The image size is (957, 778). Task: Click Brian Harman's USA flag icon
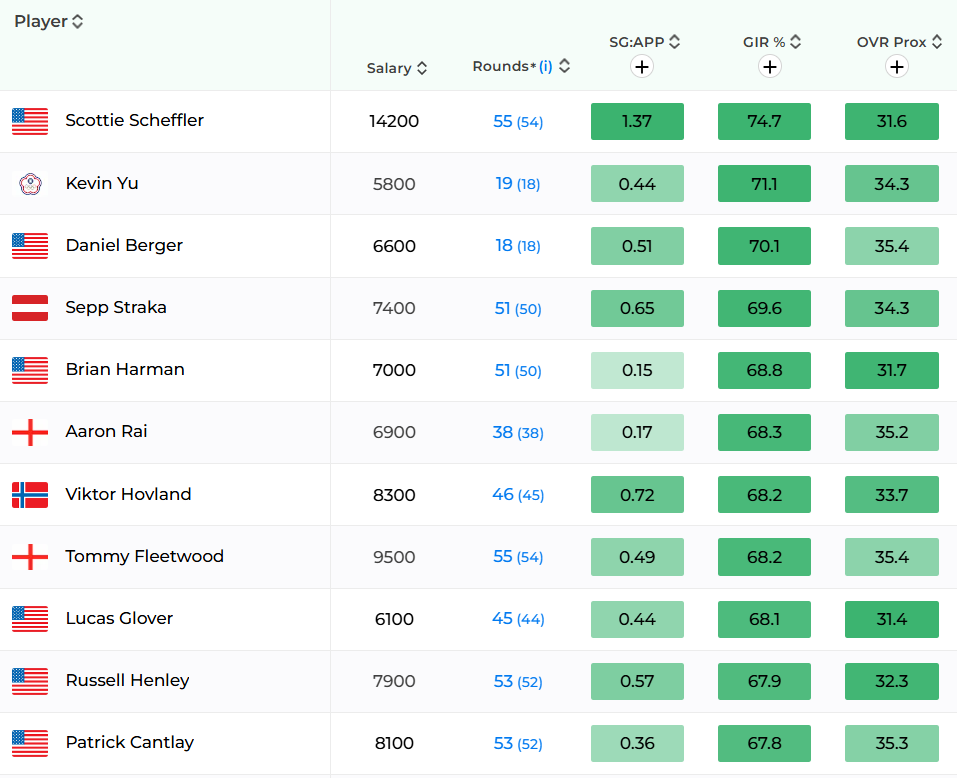pyautogui.click(x=30, y=370)
